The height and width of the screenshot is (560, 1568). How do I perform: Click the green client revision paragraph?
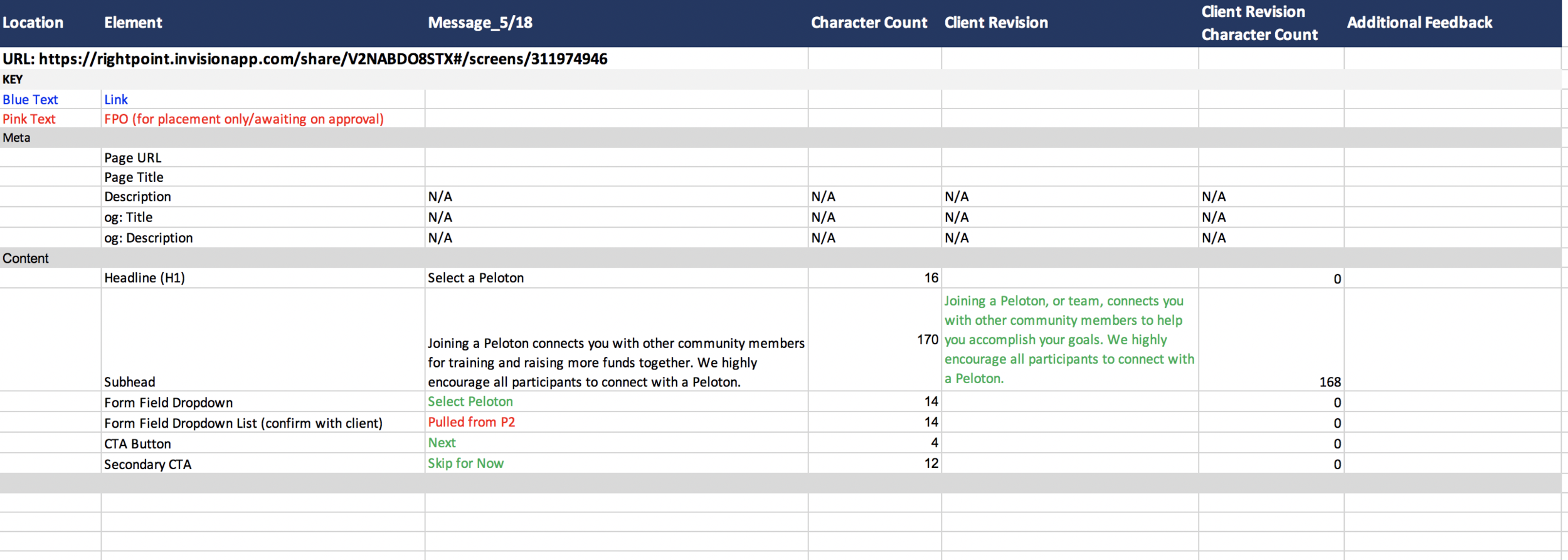pos(1069,339)
